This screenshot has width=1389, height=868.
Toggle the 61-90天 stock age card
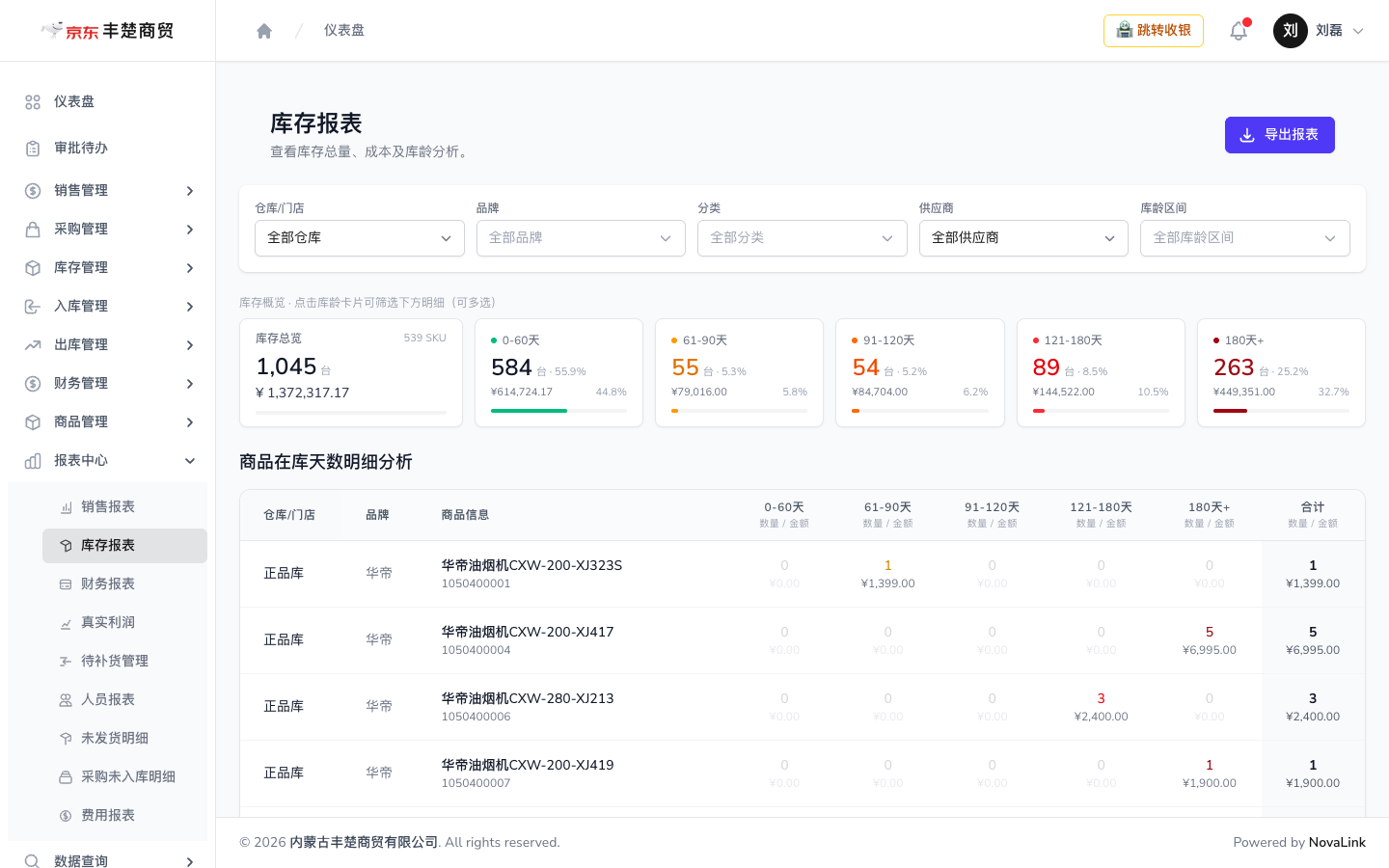point(739,372)
